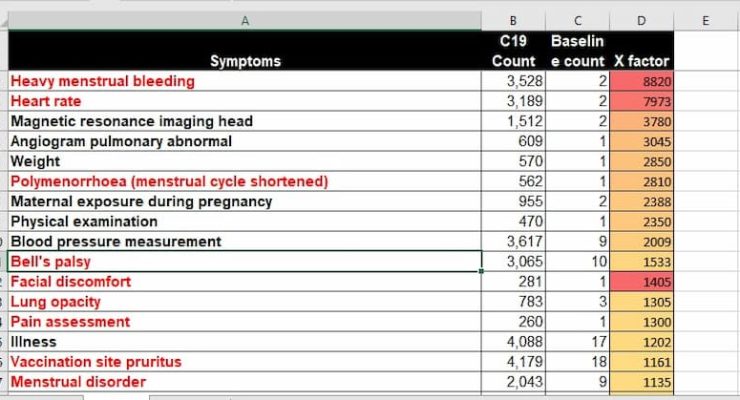
Task: Select the Bell's palsy cell
Action: [245, 261]
